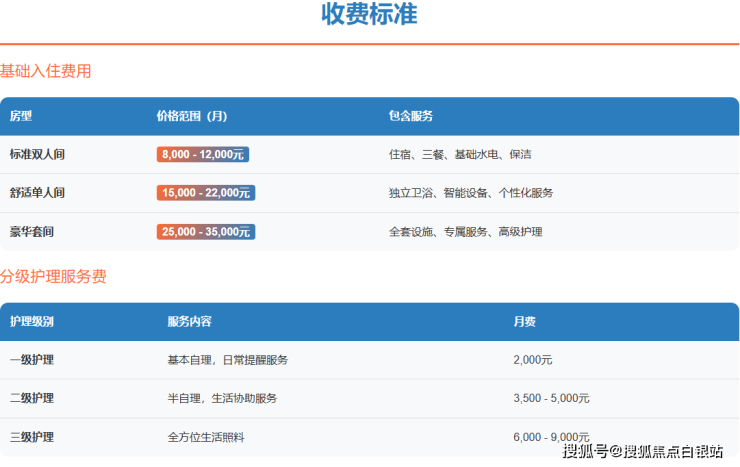Select the 一级护理 care level row

pos(32,360)
